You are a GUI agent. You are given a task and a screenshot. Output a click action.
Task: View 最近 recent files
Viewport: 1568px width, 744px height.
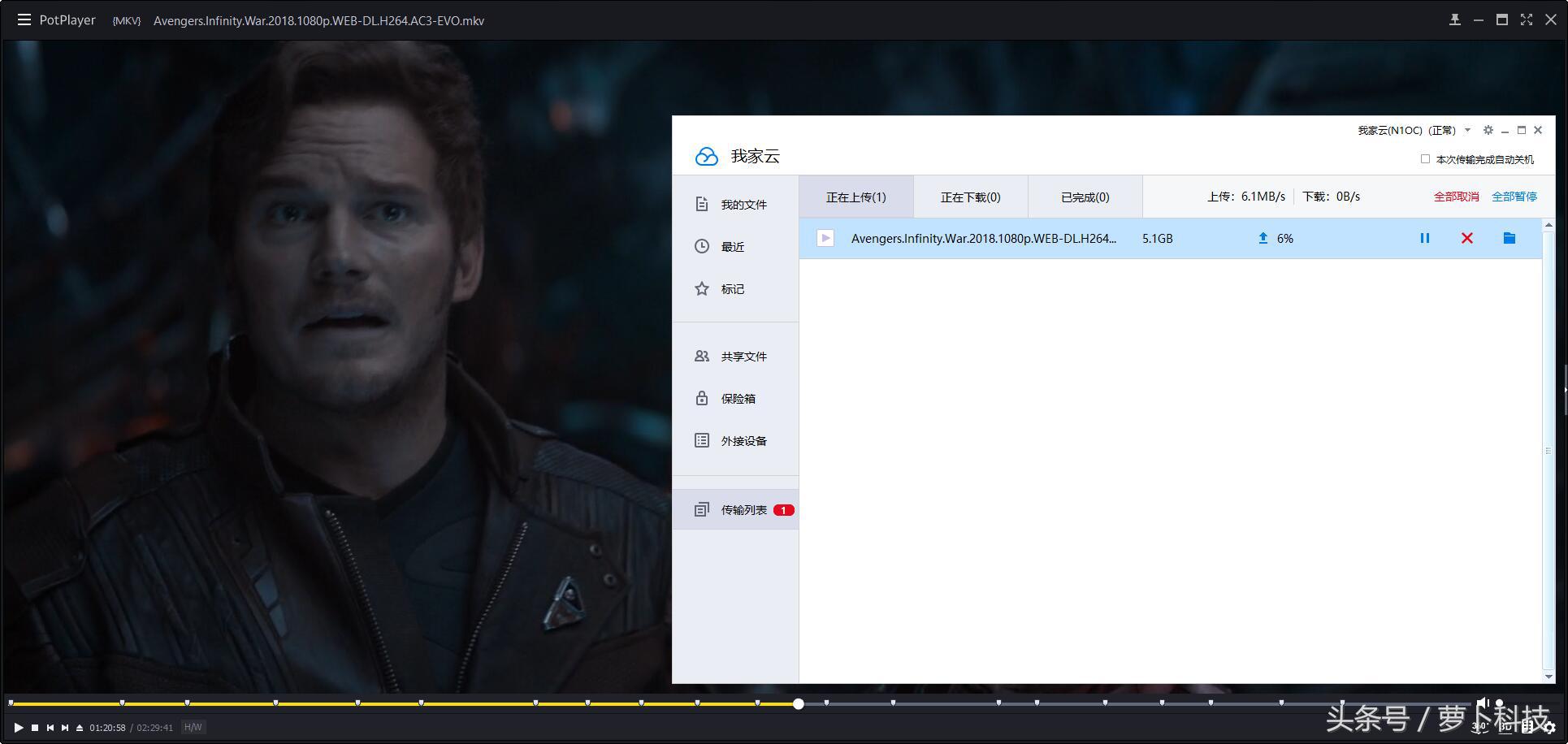(x=733, y=246)
